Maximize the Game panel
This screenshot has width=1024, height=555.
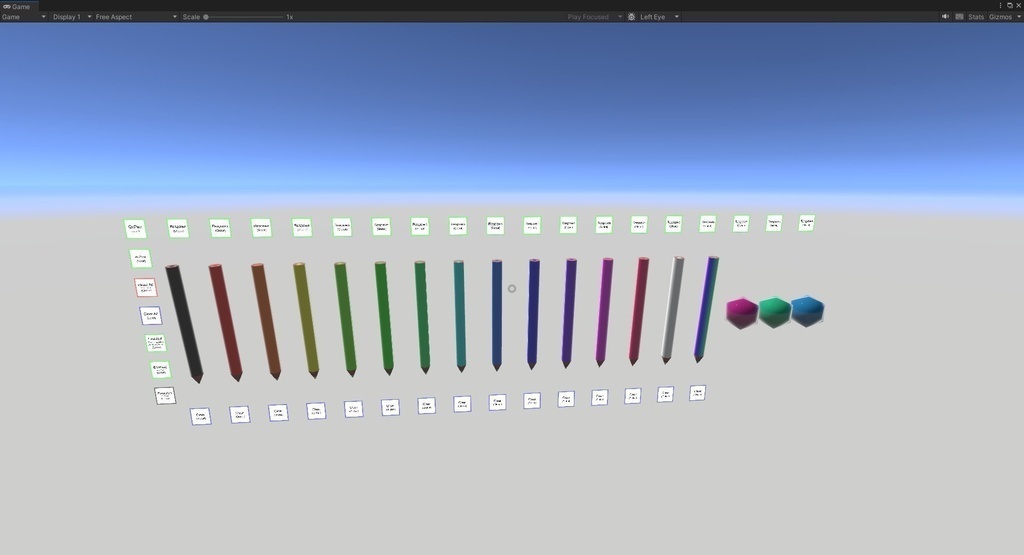coord(1010,5)
